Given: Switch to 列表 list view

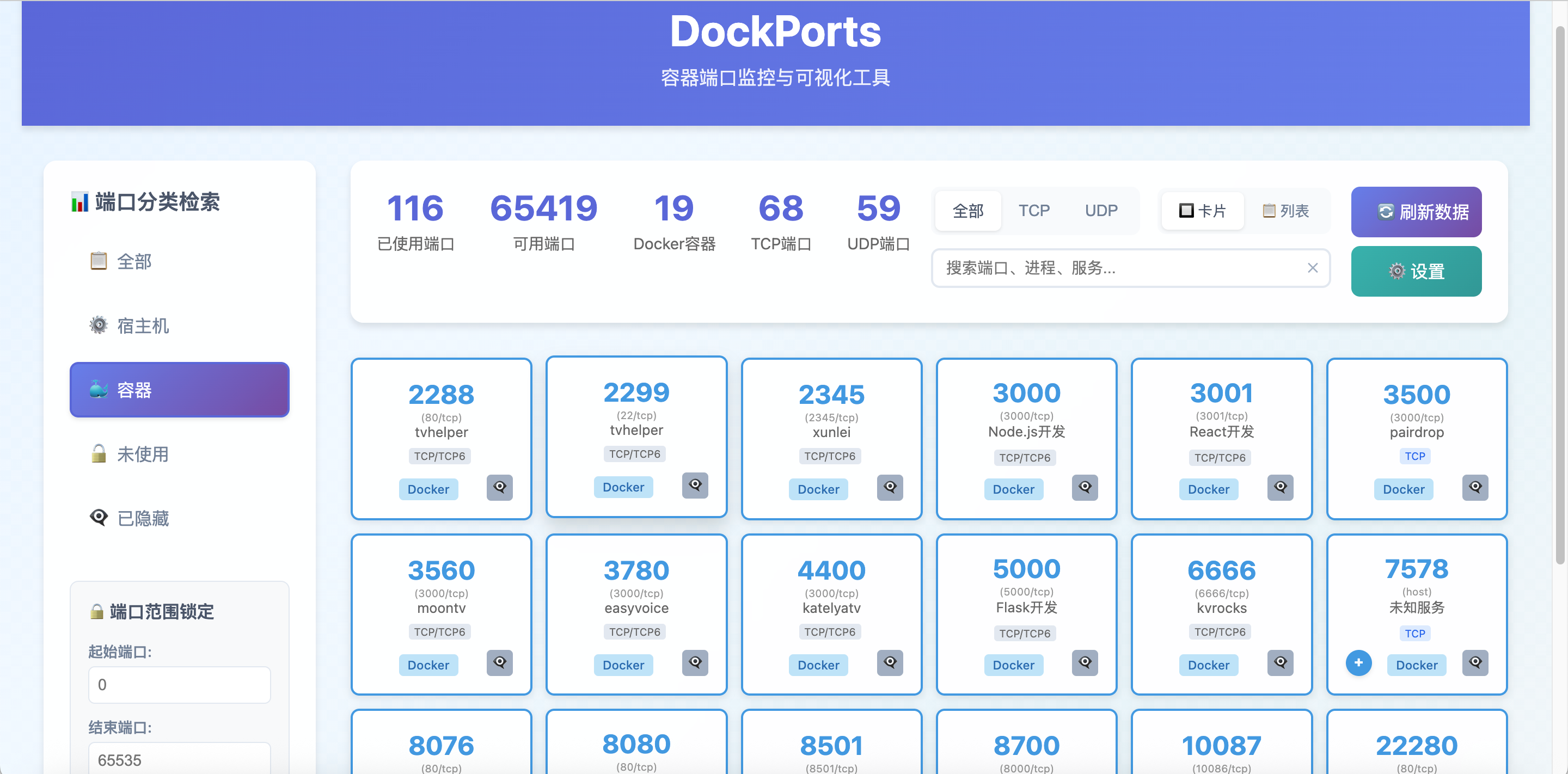Looking at the screenshot, I should click(1285, 211).
